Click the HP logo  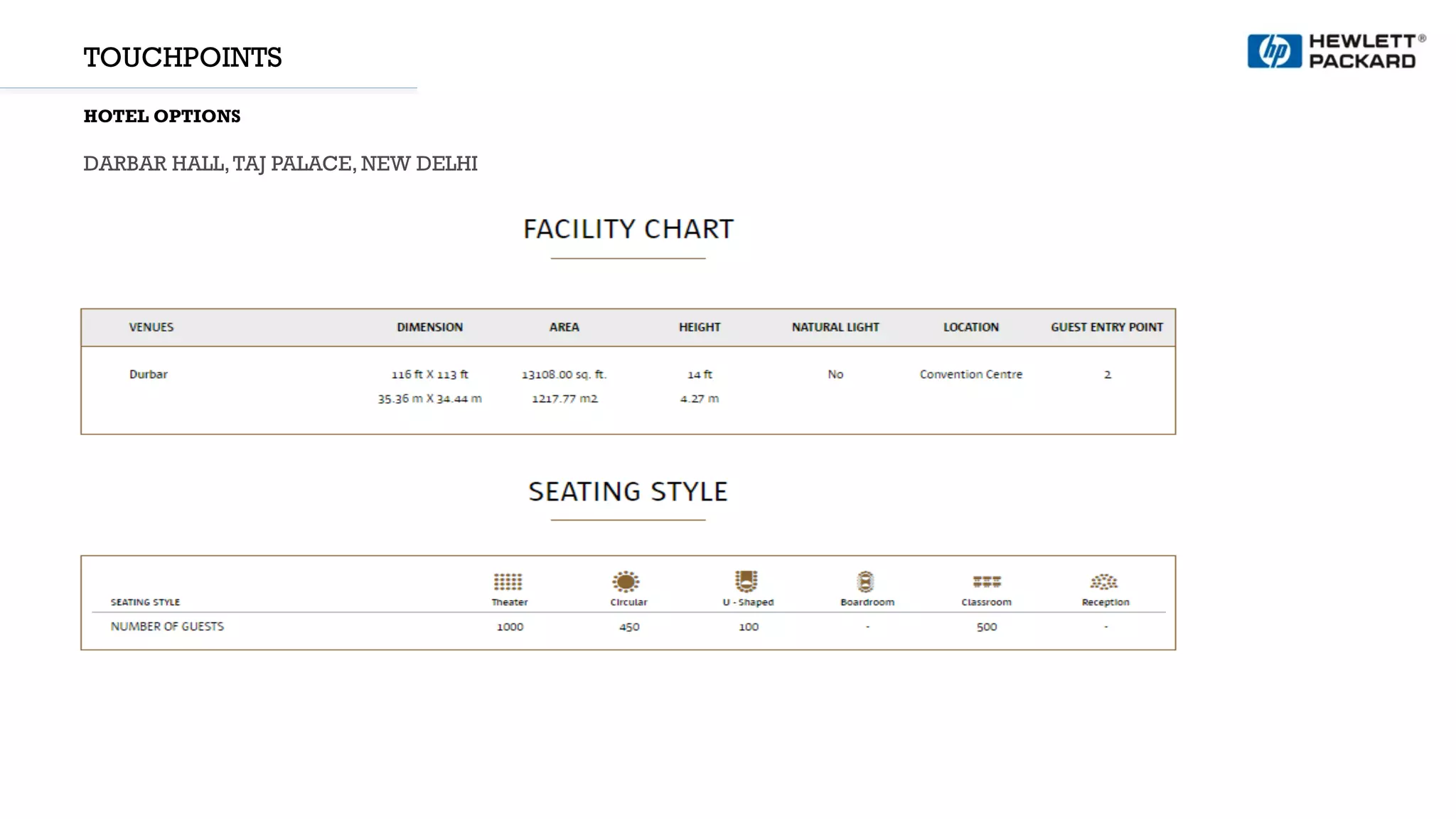1275,51
